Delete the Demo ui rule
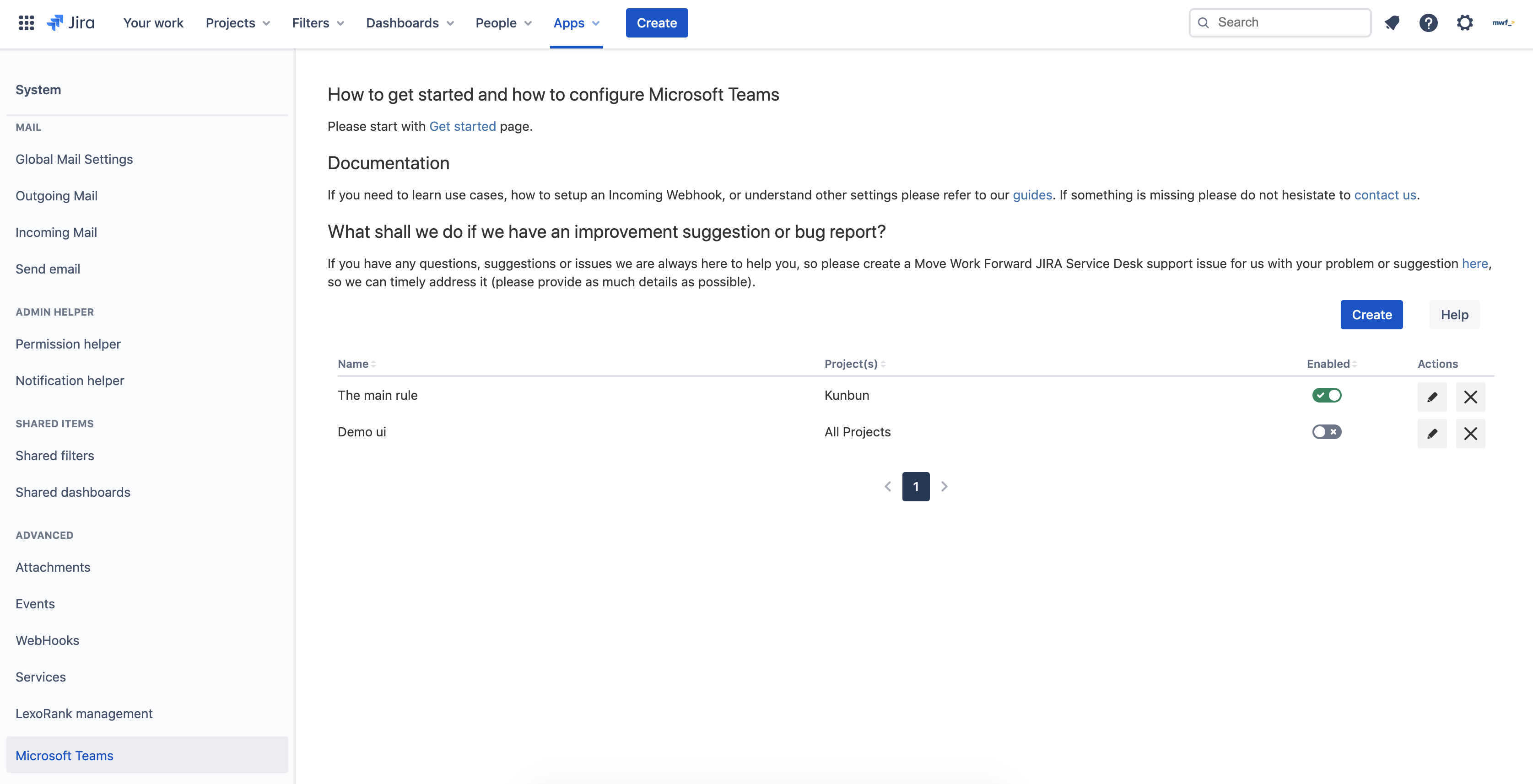 coord(1470,434)
